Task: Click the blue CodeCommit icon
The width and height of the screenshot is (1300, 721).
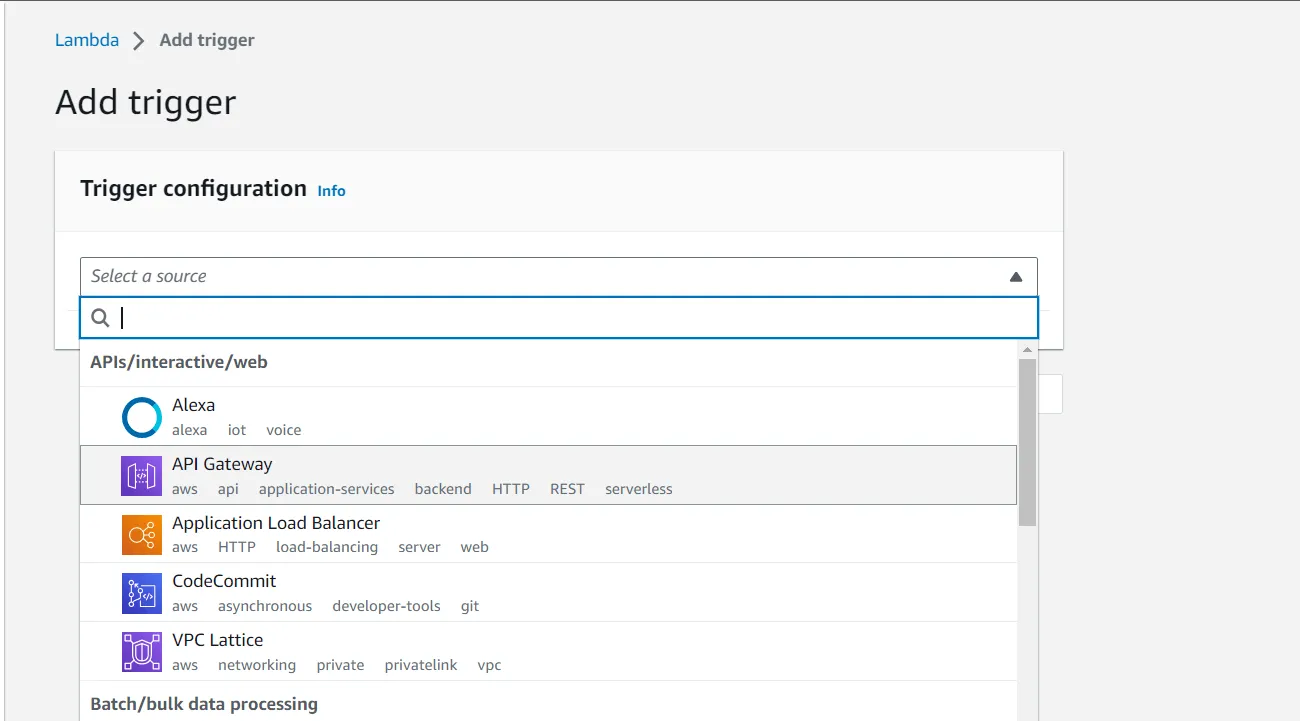Action: coord(141,593)
